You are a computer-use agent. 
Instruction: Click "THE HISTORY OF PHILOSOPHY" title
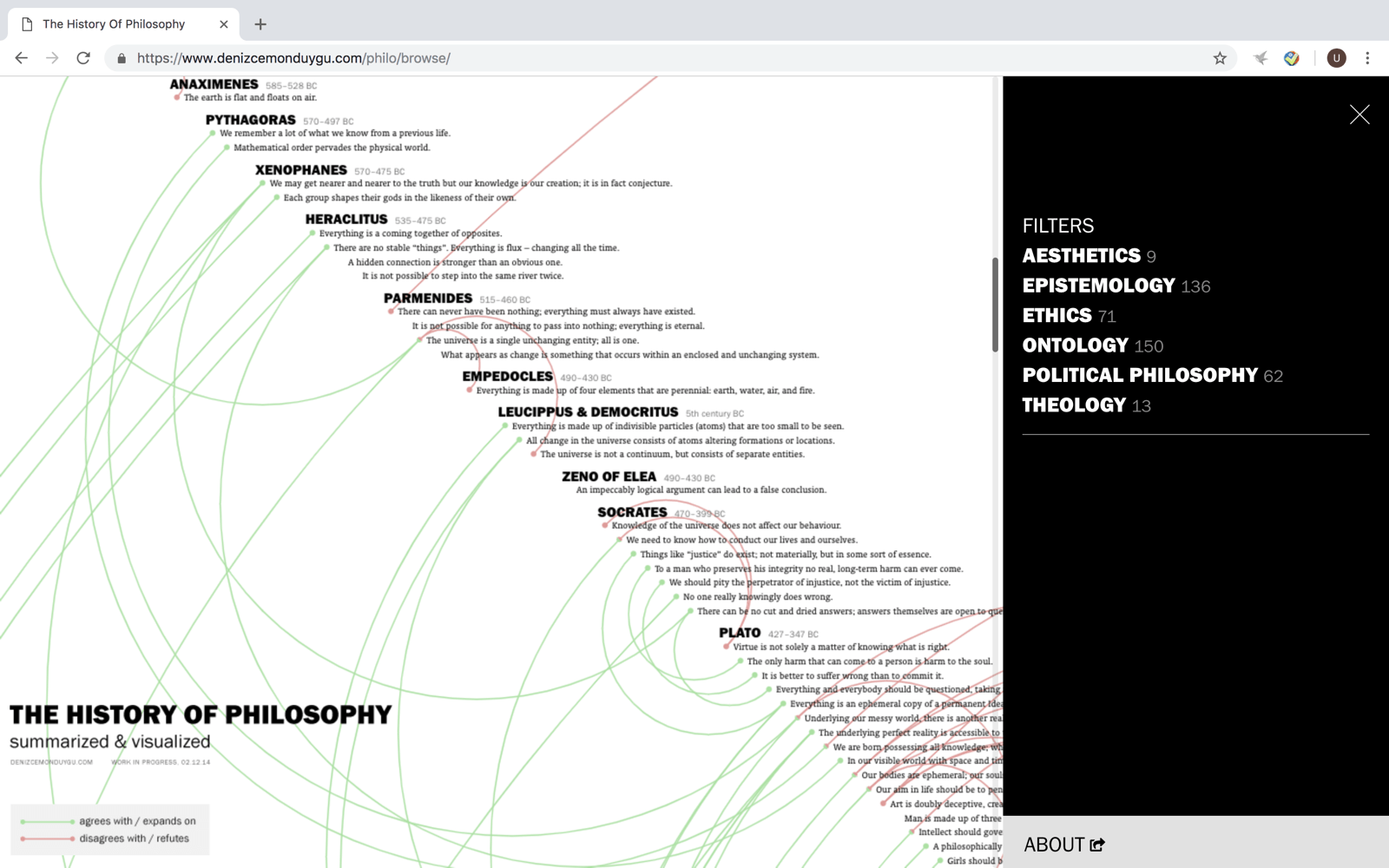point(201,714)
